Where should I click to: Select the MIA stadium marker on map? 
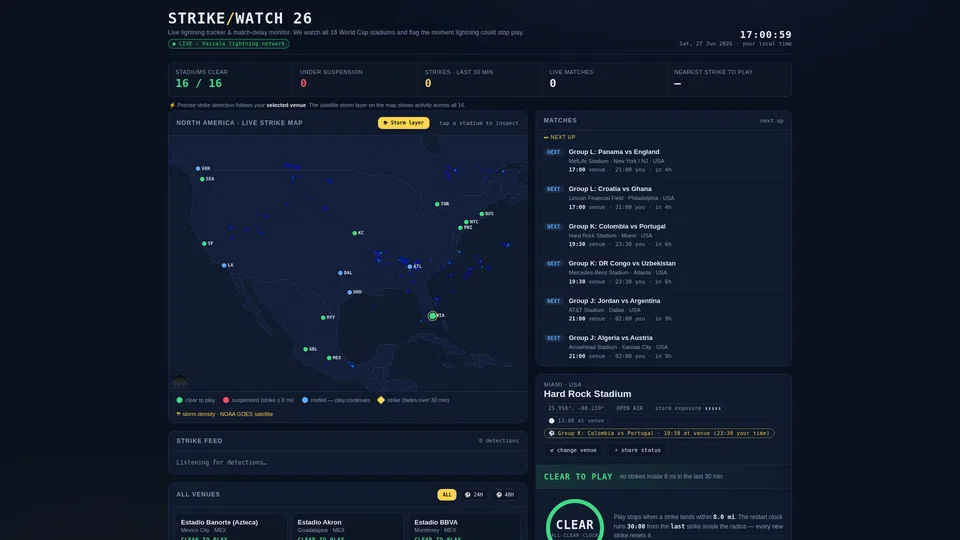(x=432, y=316)
